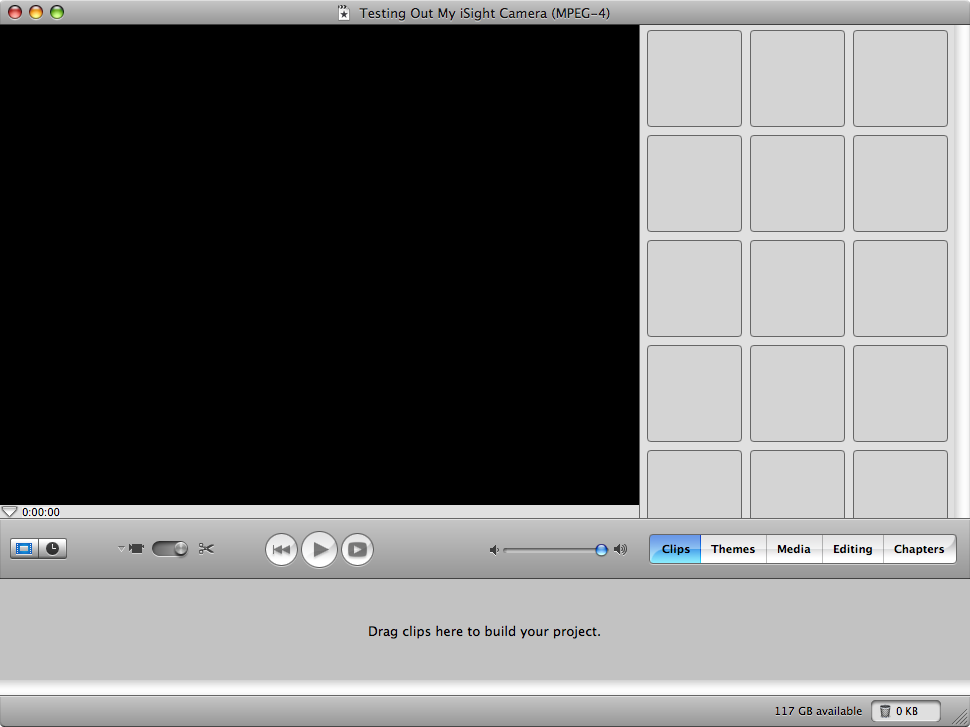Click the window resize grip corner
Image resolution: width=970 pixels, height=727 pixels.
[x=961, y=718]
